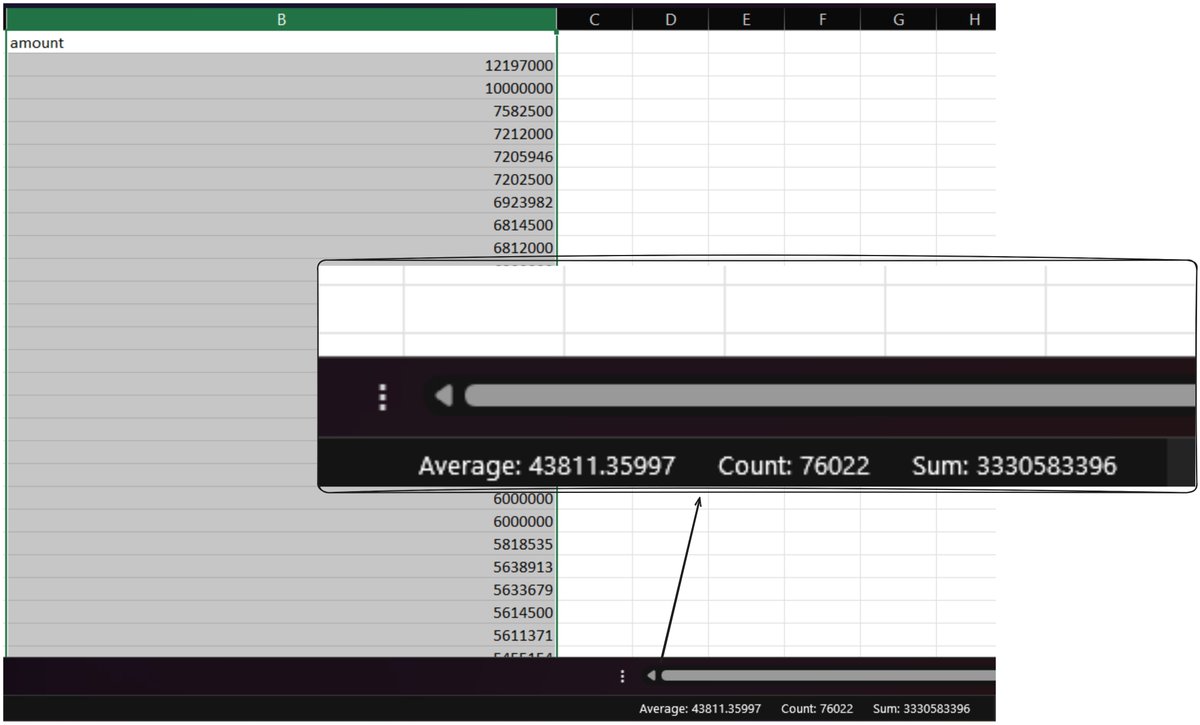The image size is (1200, 725).
Task: Select column B header
Action: click(282, 18)
